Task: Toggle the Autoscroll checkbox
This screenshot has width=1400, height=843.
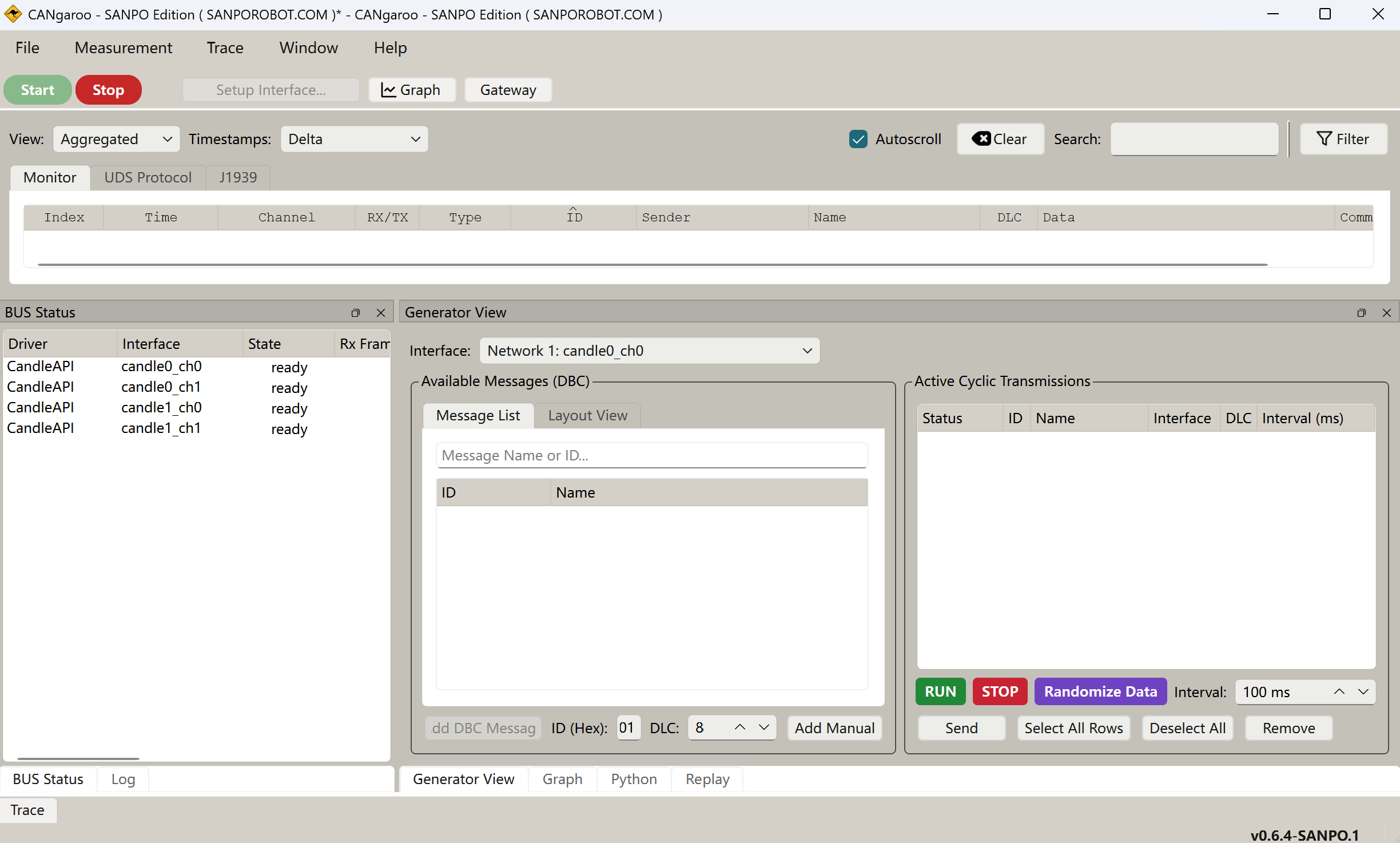Action: coord(858,139)
